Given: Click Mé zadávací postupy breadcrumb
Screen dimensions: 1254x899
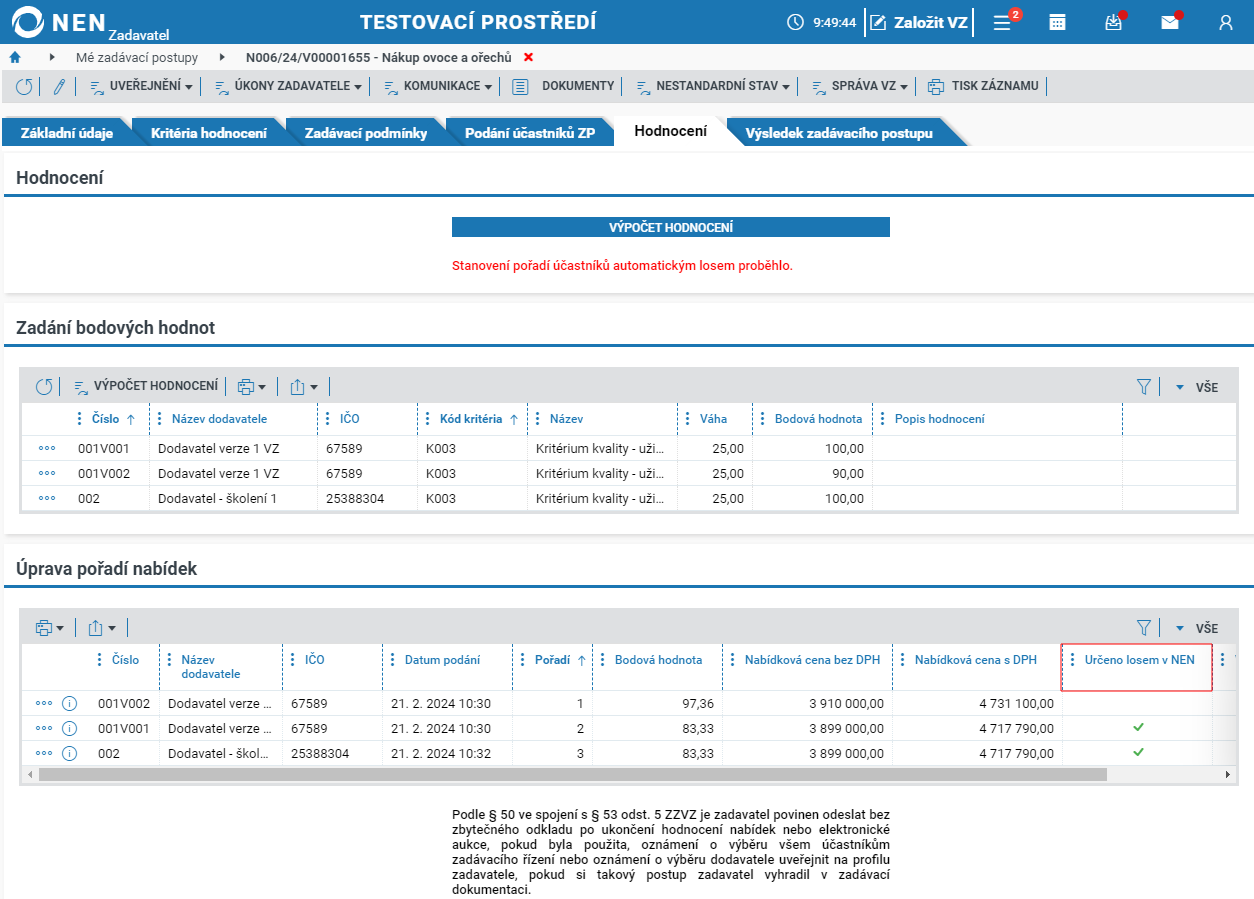Looking at the screenshot, I should (137, 57).
